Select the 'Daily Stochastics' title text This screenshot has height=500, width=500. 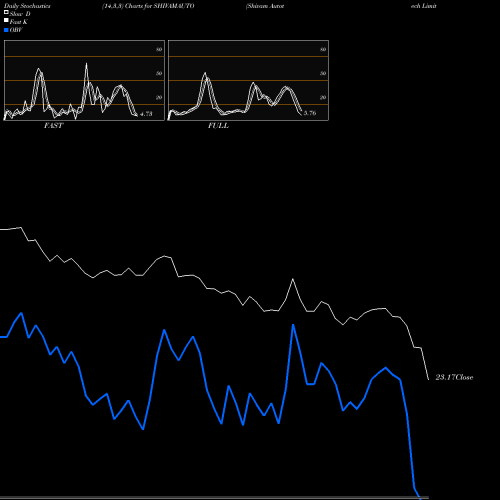point(27,6)
